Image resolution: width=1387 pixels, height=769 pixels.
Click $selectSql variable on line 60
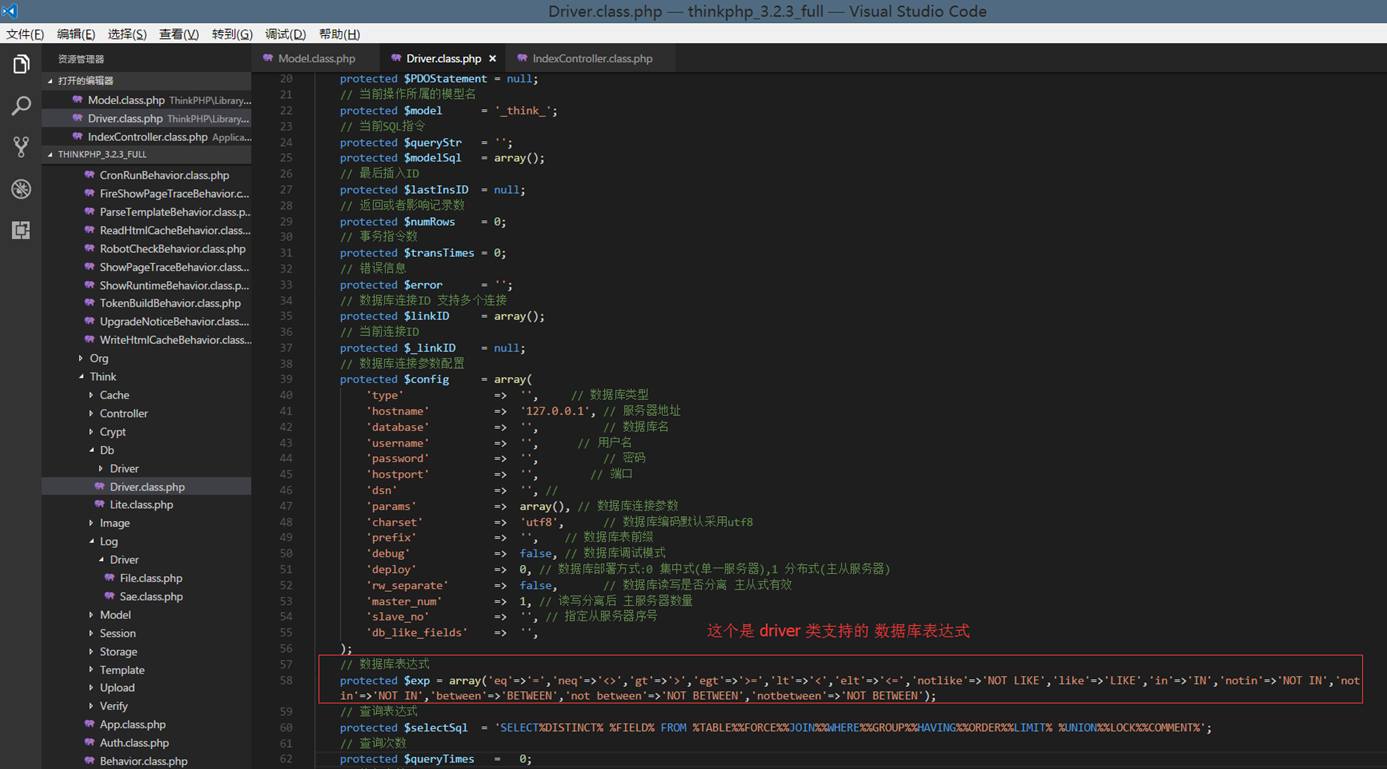(x=435, y=728)
